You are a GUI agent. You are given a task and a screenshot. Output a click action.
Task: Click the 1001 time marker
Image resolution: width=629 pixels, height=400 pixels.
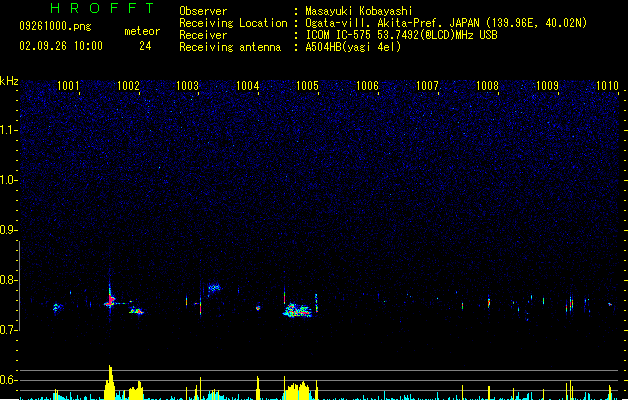[68, 86]
